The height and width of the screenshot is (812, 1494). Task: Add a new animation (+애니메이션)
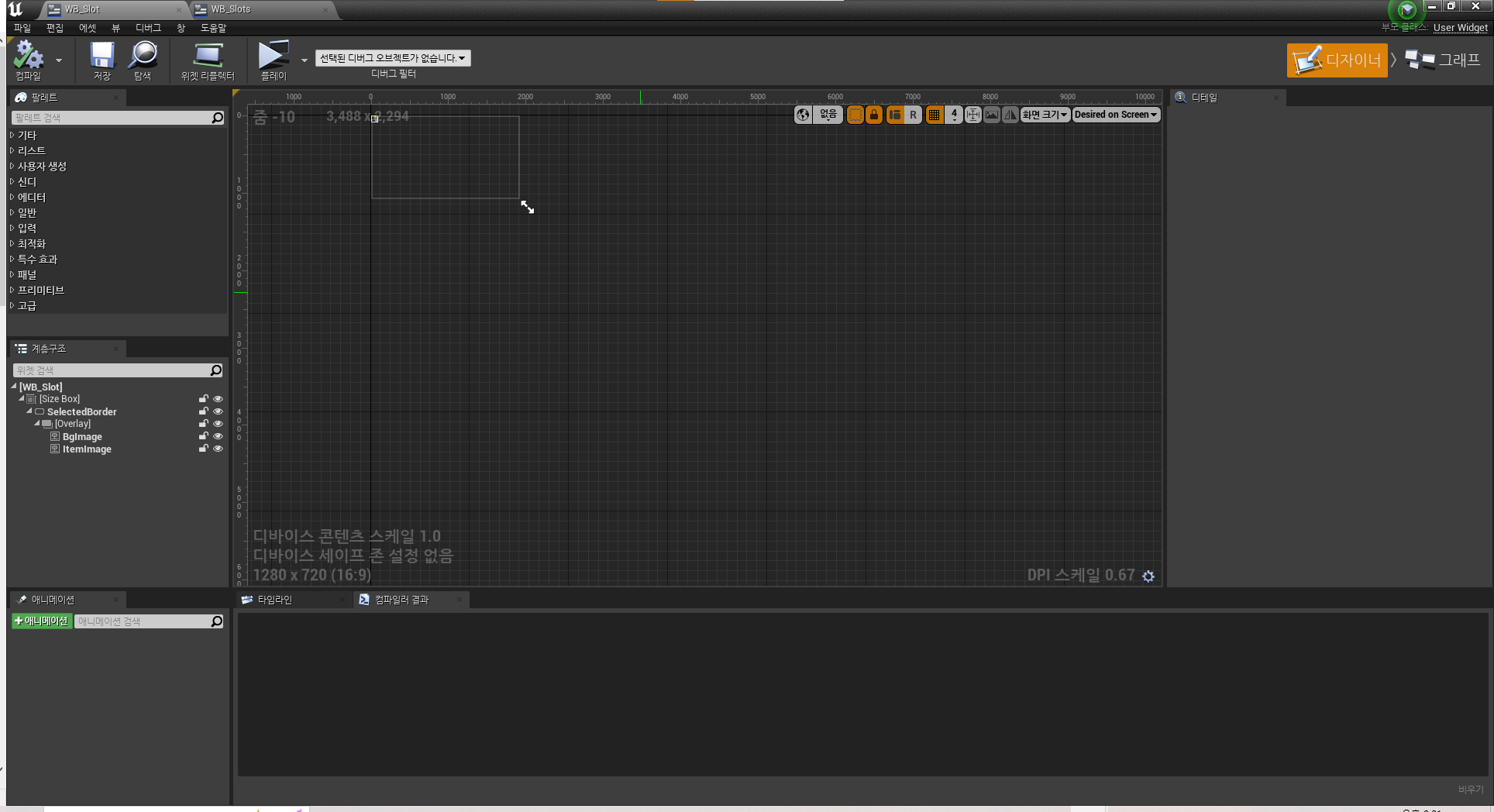click(42, 621)
